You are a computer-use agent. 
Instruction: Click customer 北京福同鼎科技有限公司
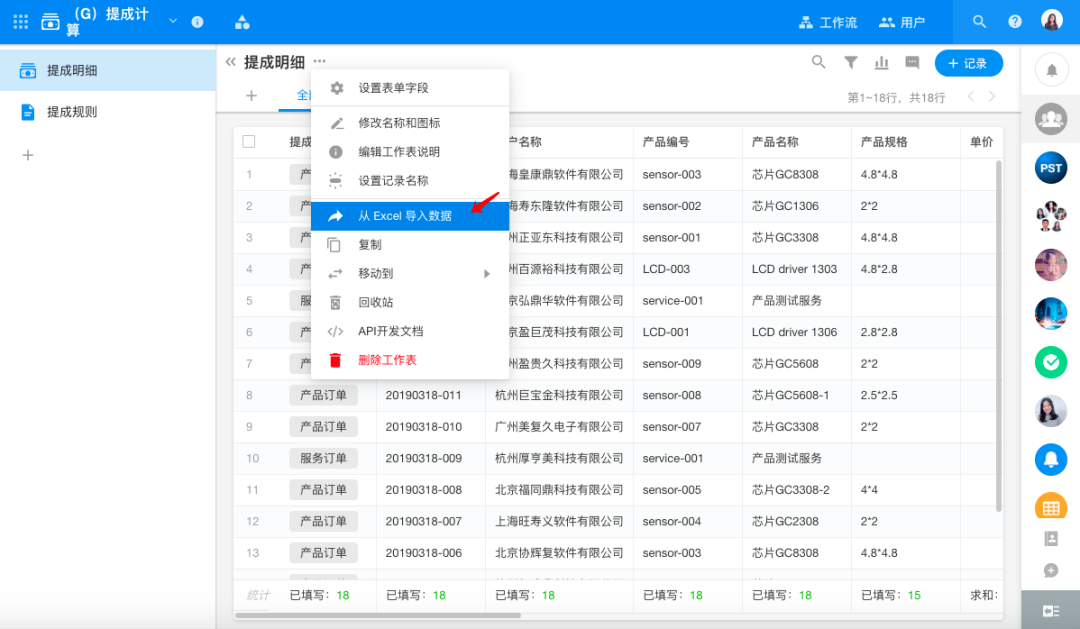pos(559,490)
